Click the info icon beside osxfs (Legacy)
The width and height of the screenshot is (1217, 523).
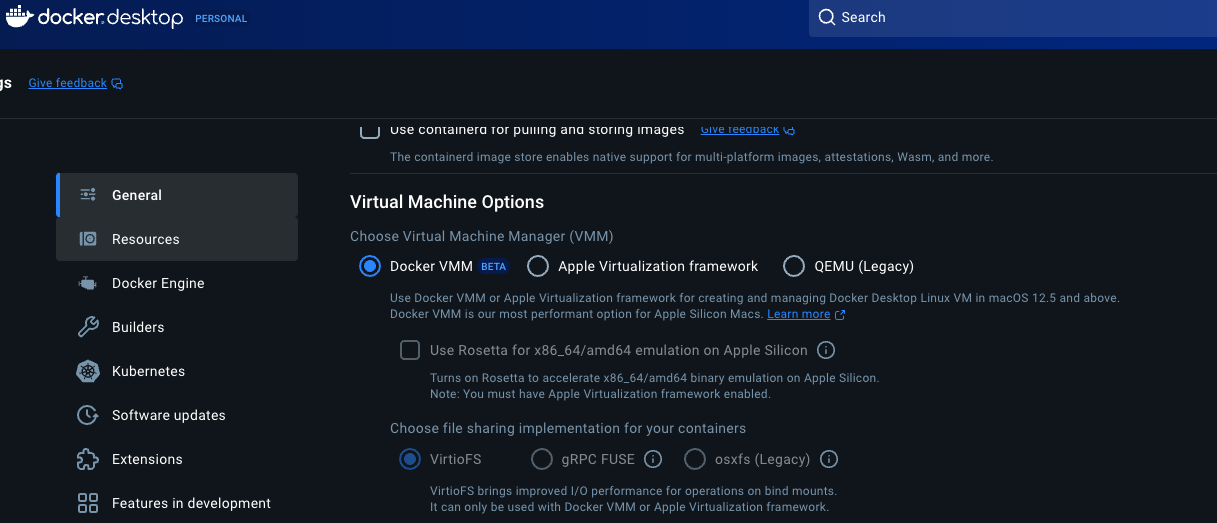tap(829, 459)
